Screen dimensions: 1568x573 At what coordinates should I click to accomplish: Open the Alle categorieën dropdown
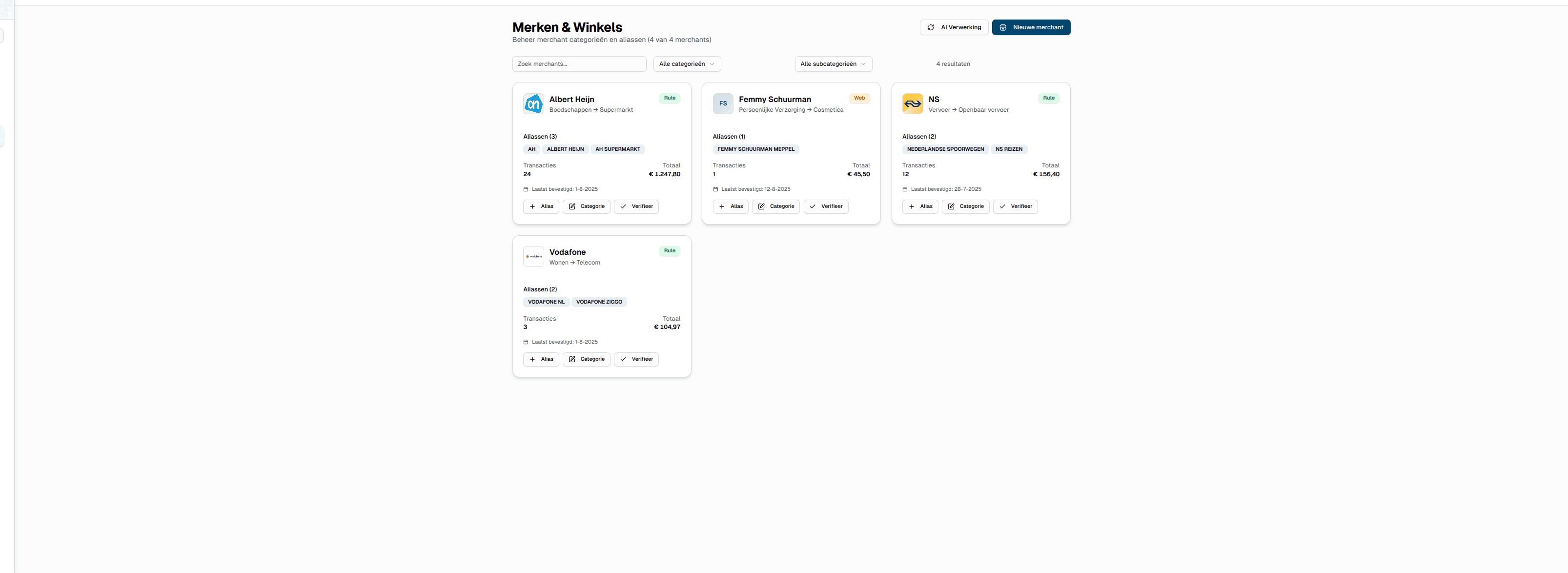(687, 64)
